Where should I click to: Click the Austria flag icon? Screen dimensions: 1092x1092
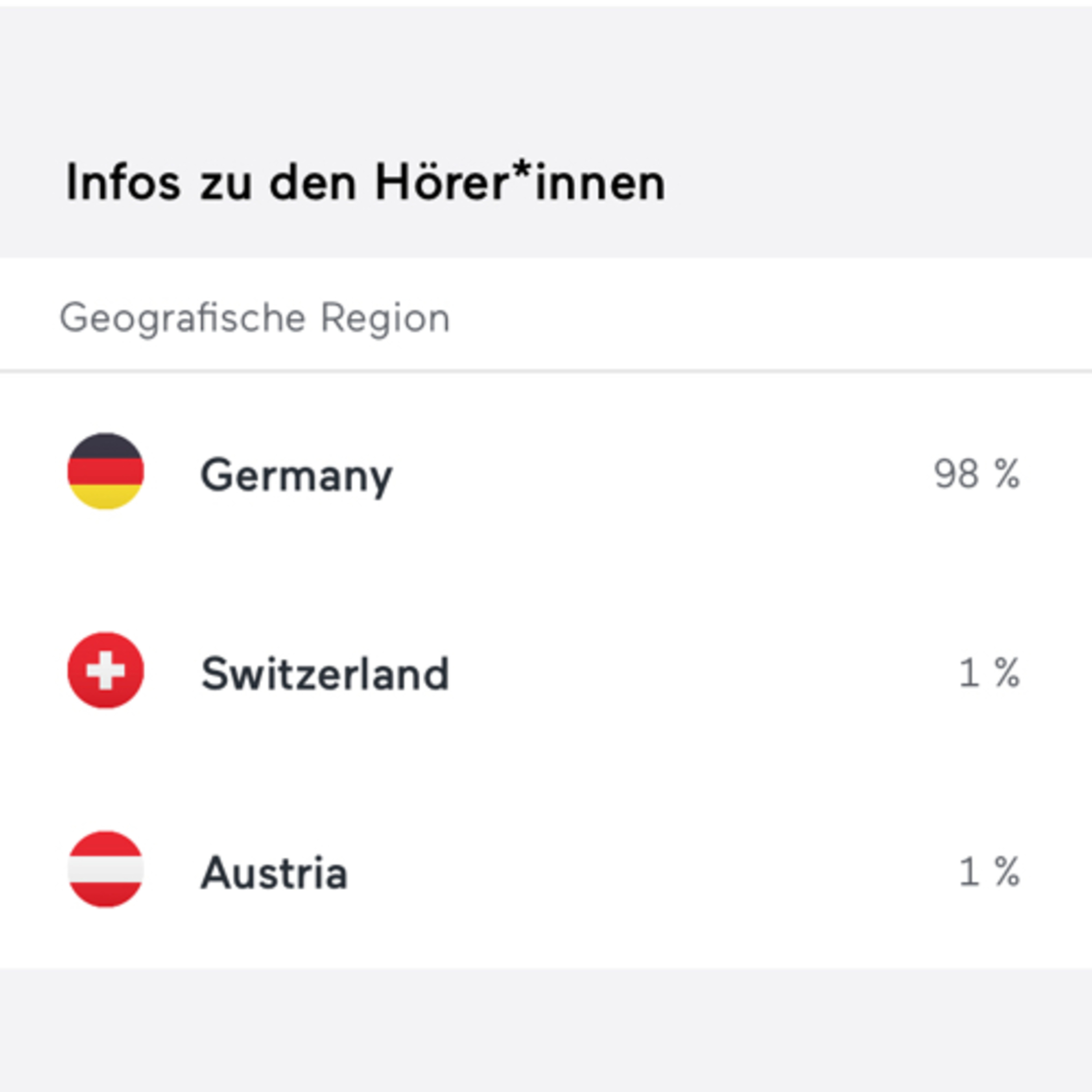pyautogui.click(x=106, y=869)
